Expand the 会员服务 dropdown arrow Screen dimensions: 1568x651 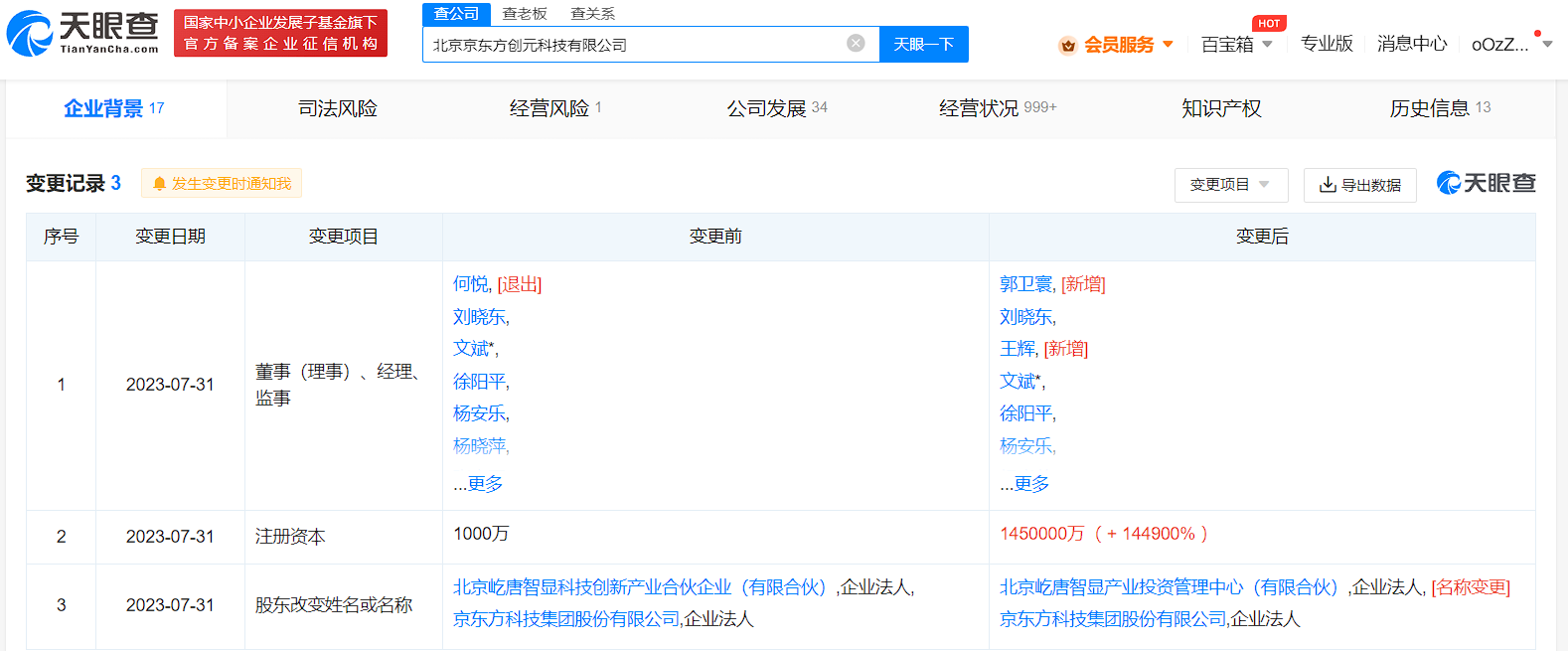coord(1168,45)
